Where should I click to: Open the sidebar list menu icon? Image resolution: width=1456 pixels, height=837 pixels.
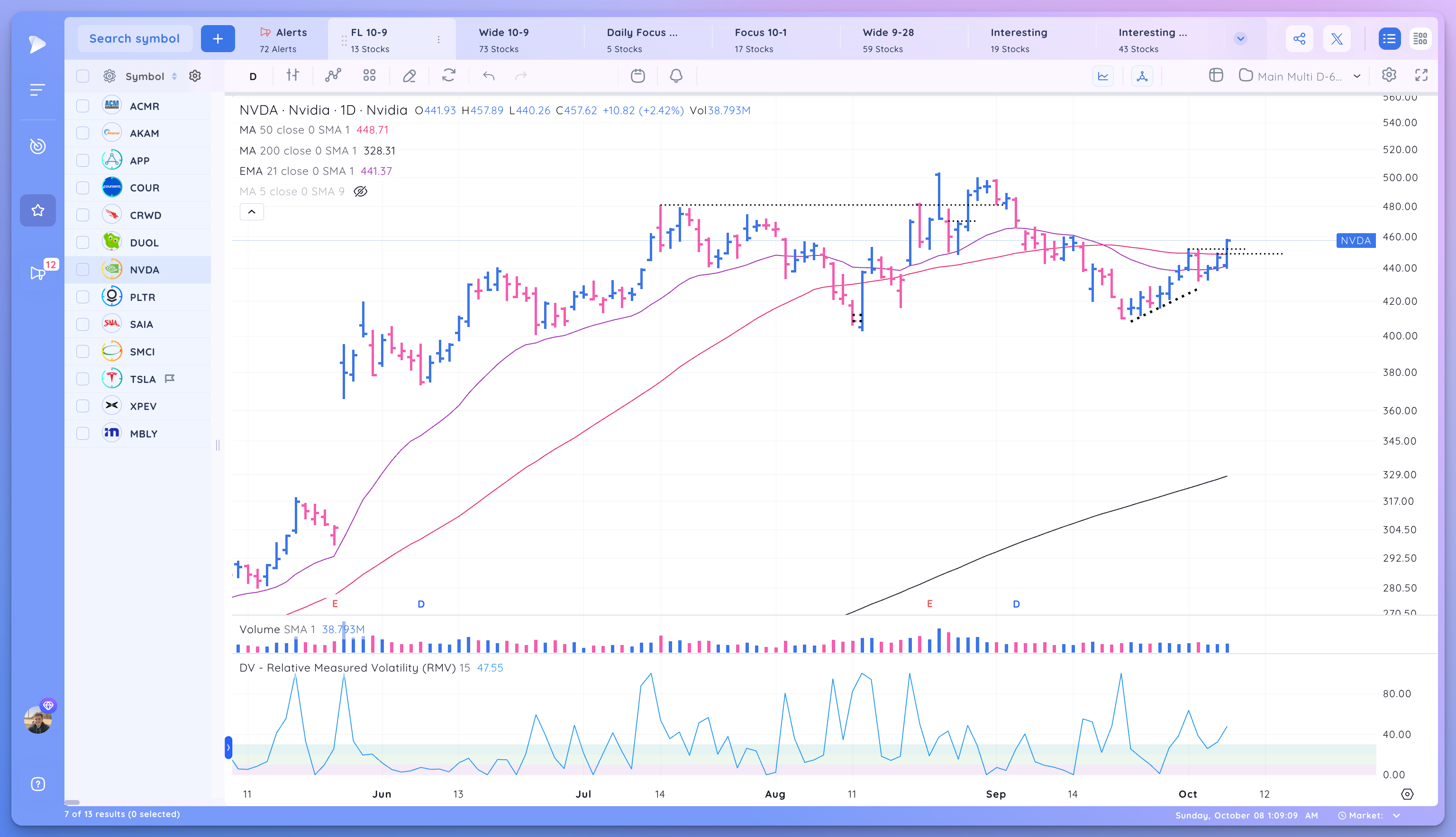pos(37,90)
